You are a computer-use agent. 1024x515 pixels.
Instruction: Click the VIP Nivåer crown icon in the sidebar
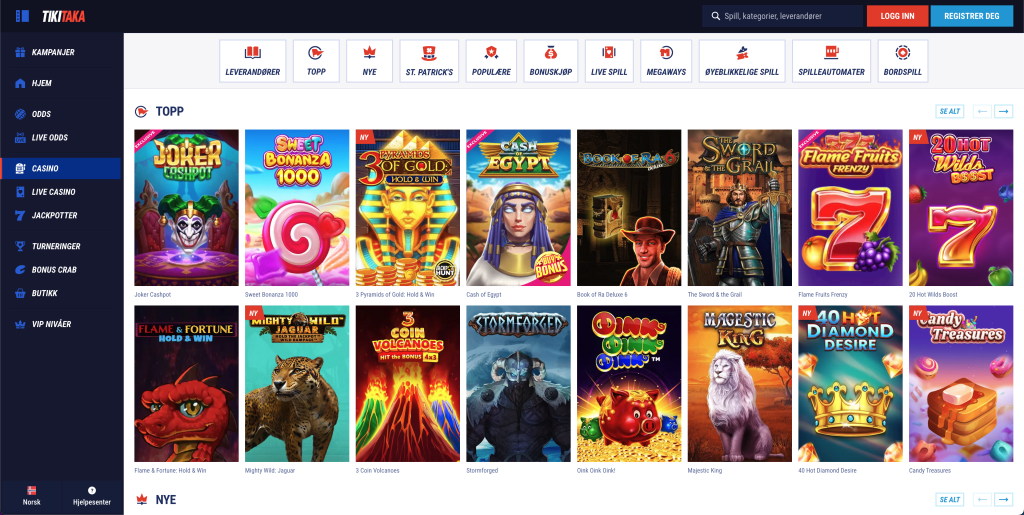point(20,324)
